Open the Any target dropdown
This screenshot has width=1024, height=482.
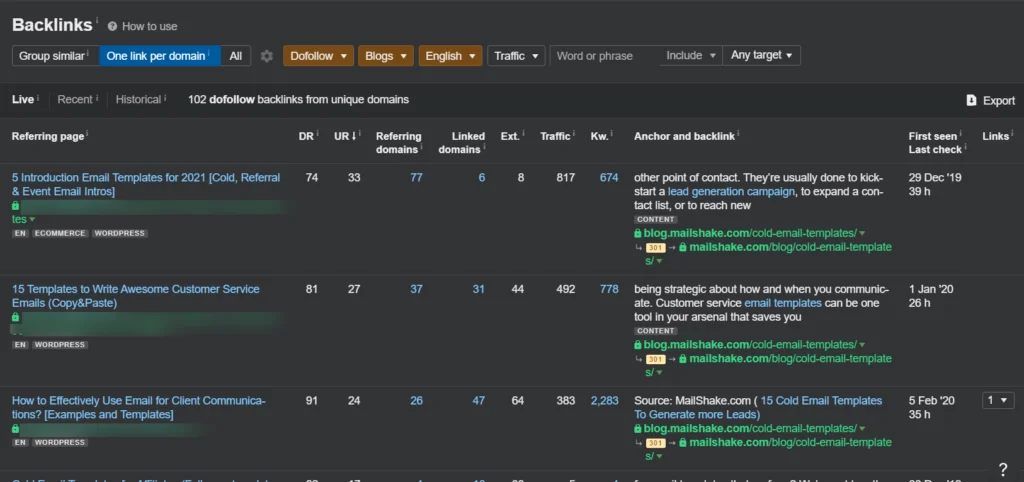pos(761,56)
